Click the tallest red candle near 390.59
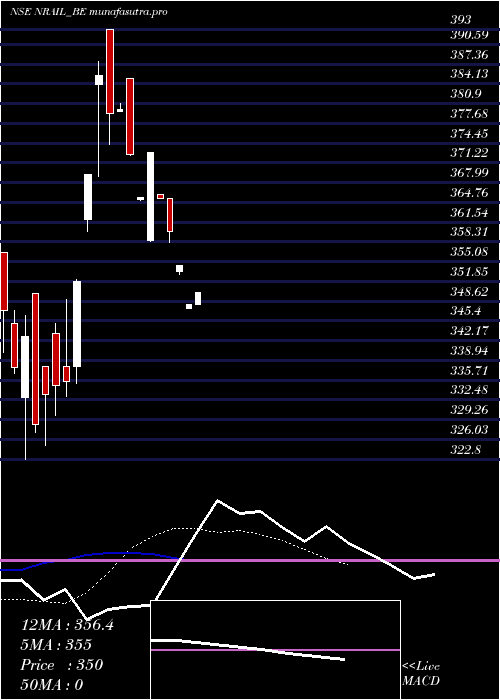Viewport: 500px width, 700px height. point(110,71)
